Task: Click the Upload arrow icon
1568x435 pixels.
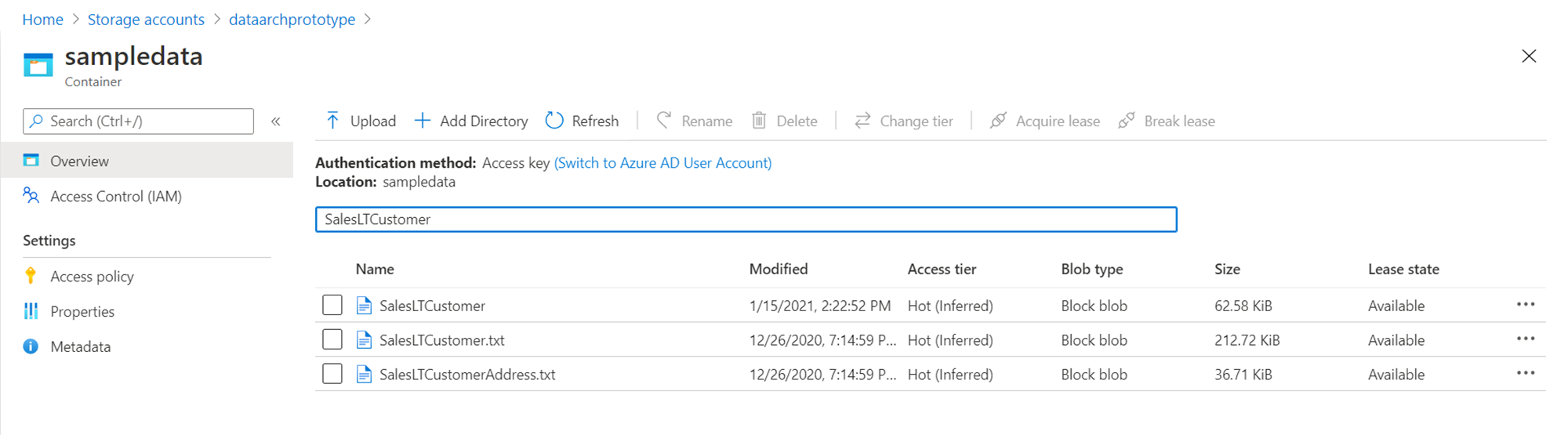Action: coord(332,121)
